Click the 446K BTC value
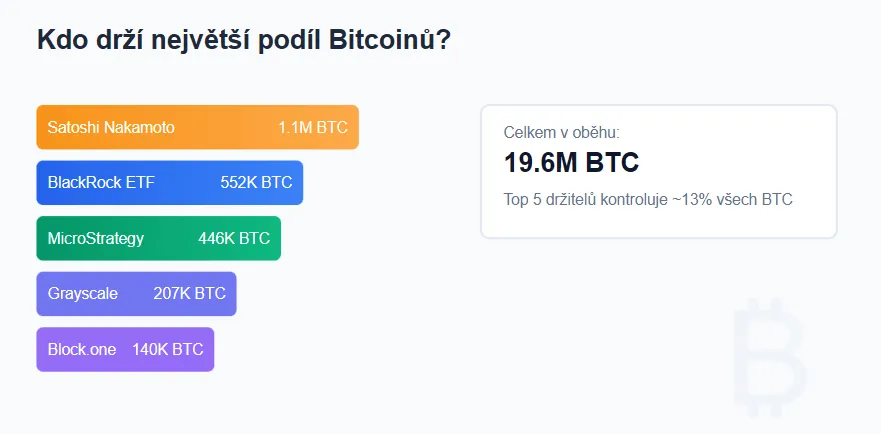Image resolution: width=881 pixels, height=434 pixels. (234, 238)
